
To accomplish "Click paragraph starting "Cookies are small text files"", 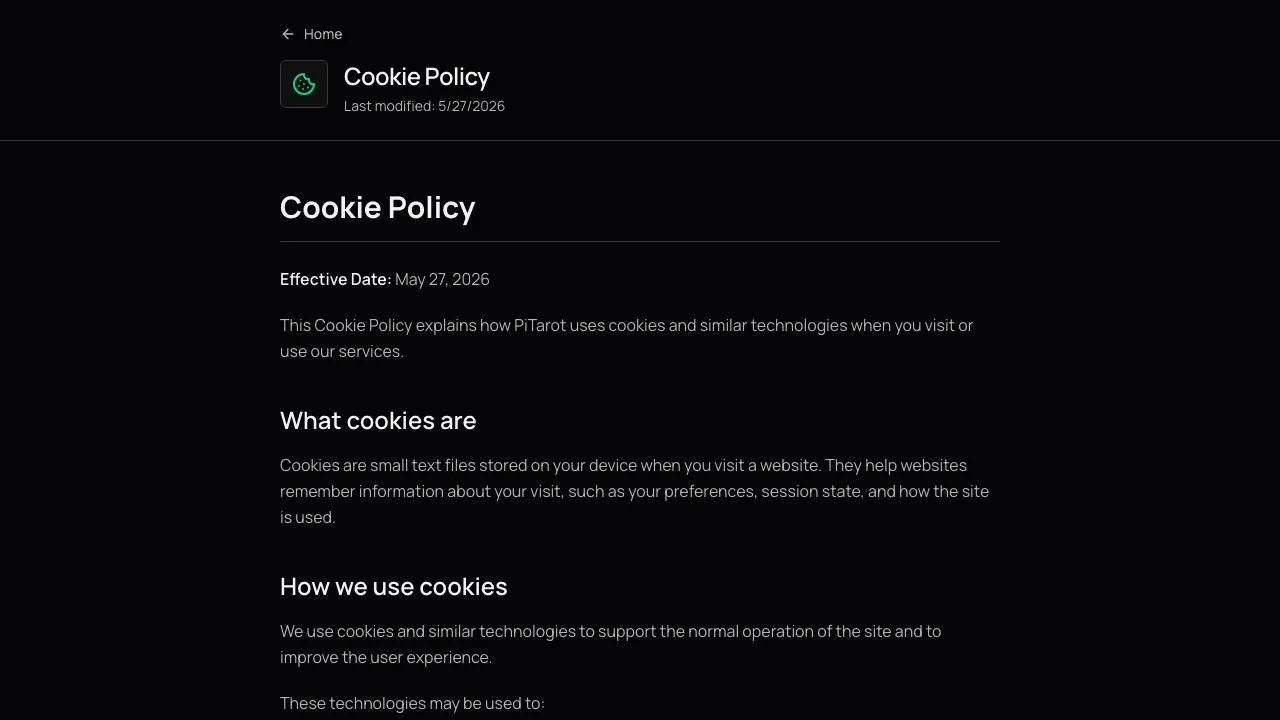I will click(634, 491).
